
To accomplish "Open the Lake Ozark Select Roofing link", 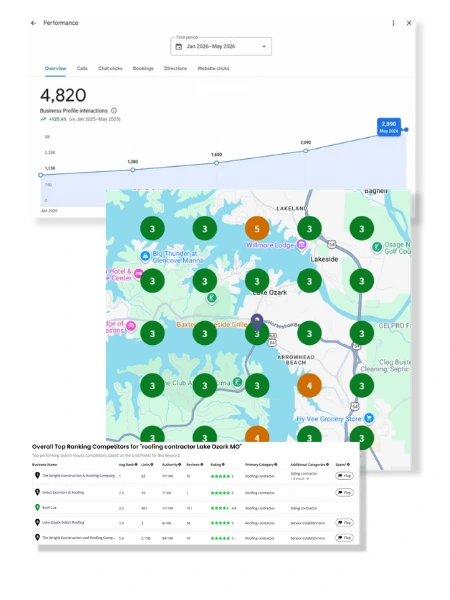I will click(63, 522).
